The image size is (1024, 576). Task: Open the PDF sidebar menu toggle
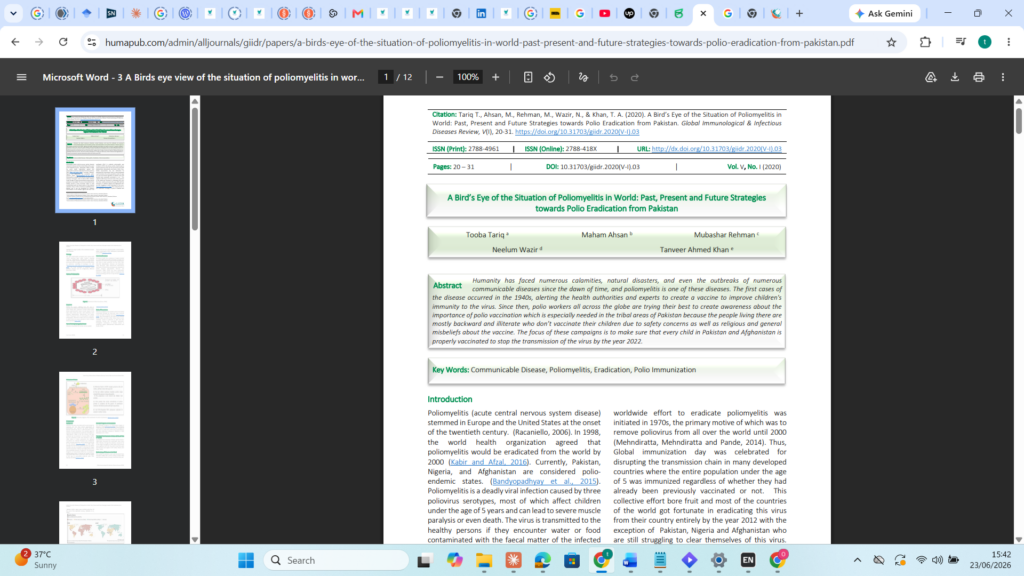tap(22, 77)
